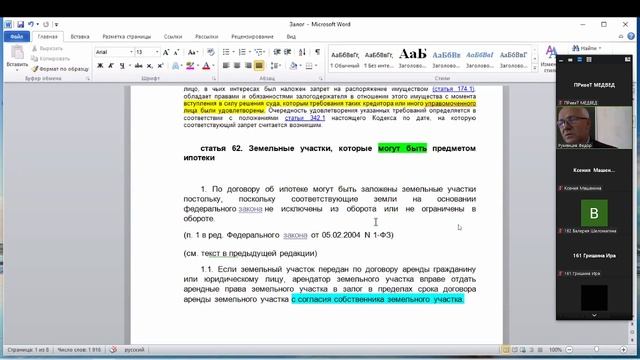640x360 pixels.
Task: Switch to the Ссылки tab
Action: click(x=173, y=37)
